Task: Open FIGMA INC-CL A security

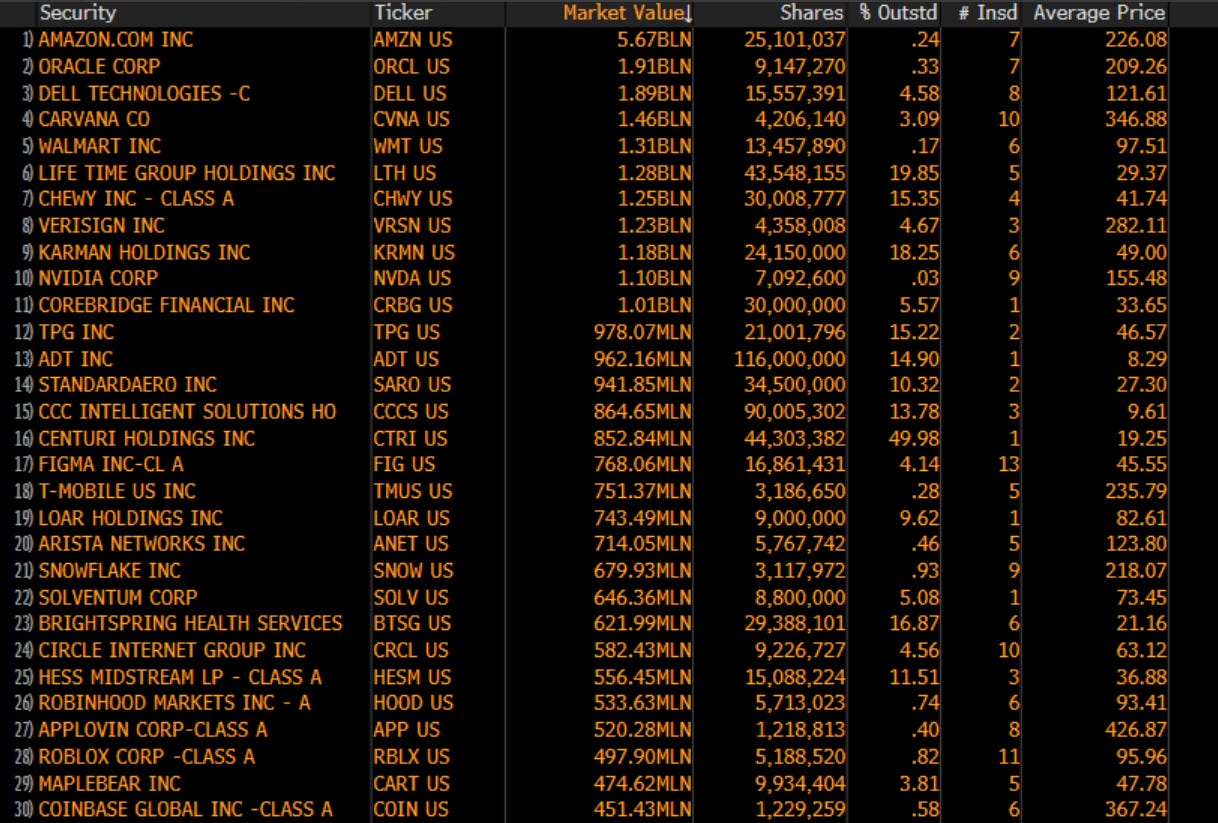Action: [x=111, y=464]
